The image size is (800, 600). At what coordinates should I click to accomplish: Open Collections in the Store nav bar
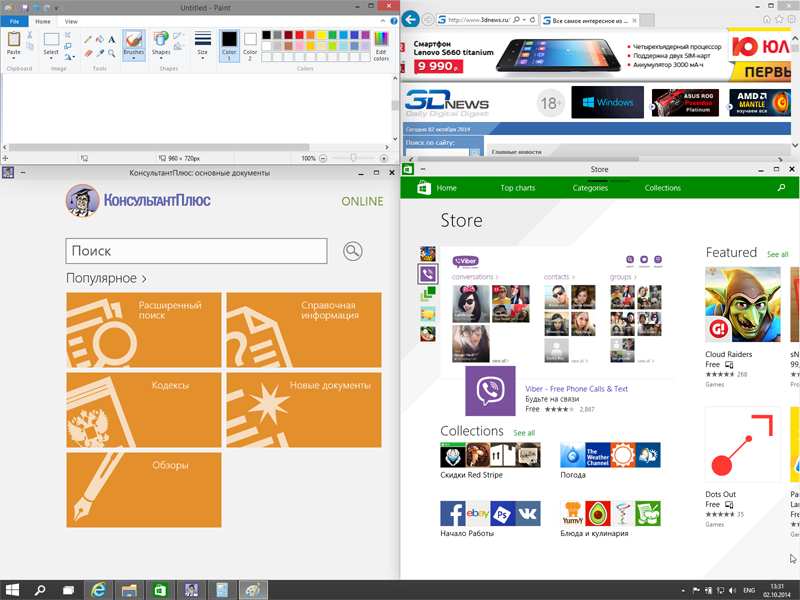[x=662, y=188]
